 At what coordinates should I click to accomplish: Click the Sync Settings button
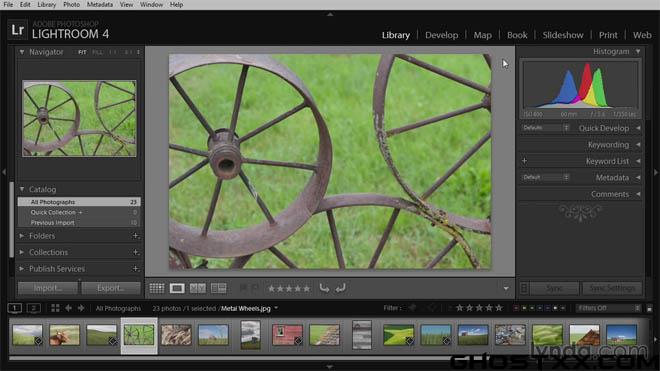(612, 288)
